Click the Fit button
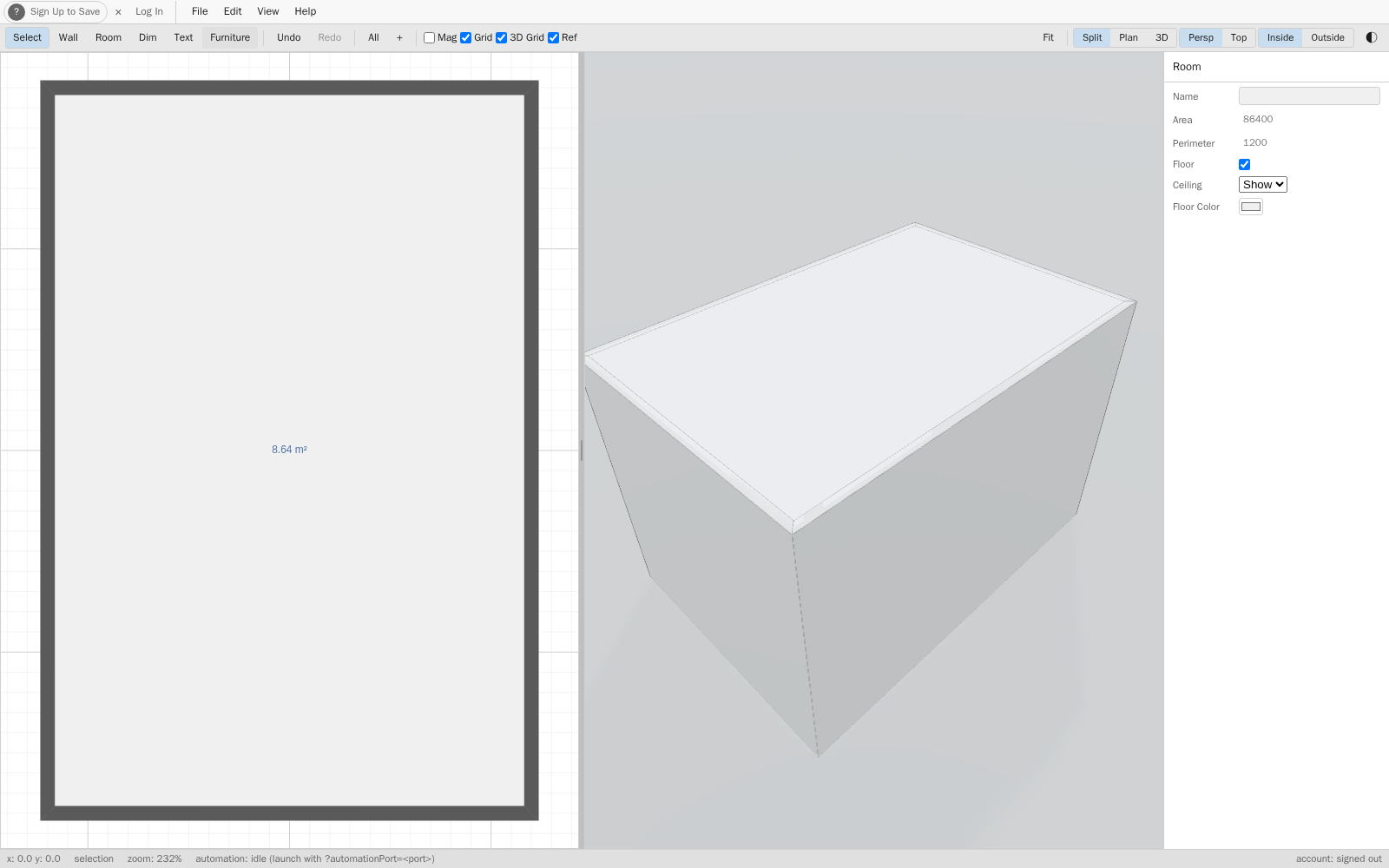 pos(1049,37)
